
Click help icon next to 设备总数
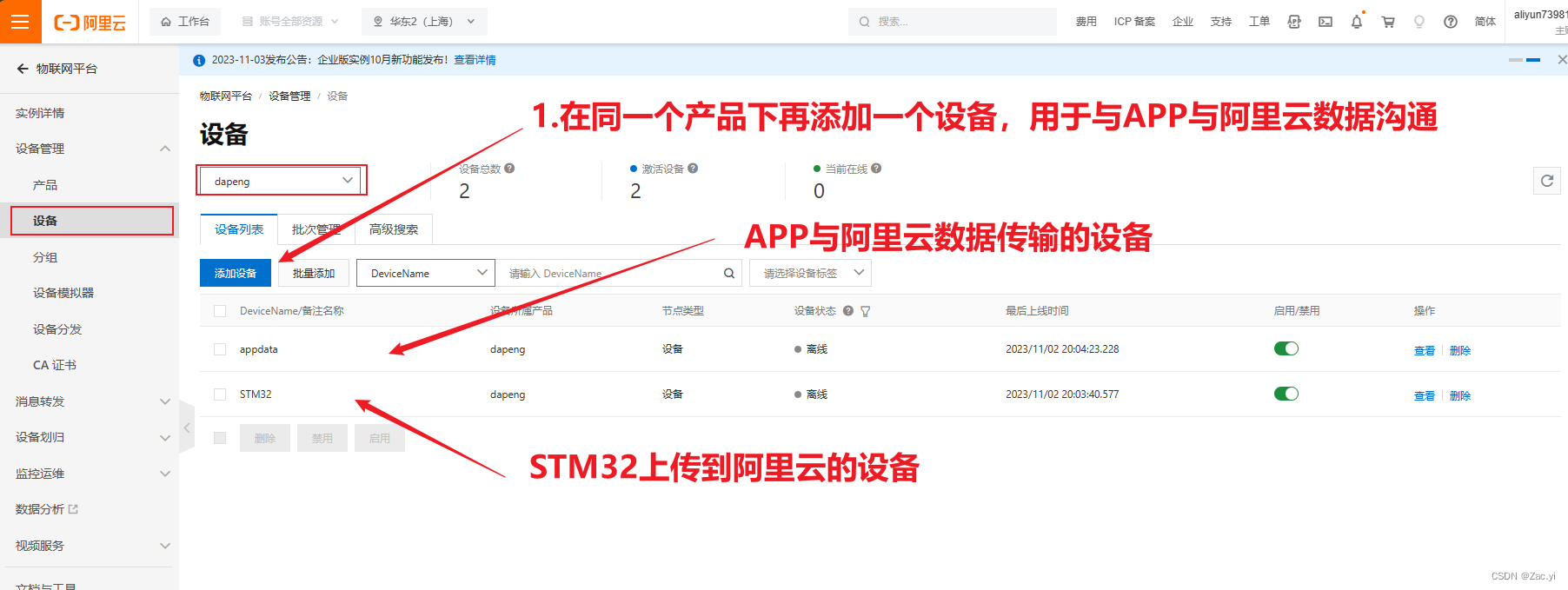coord(509,169)
